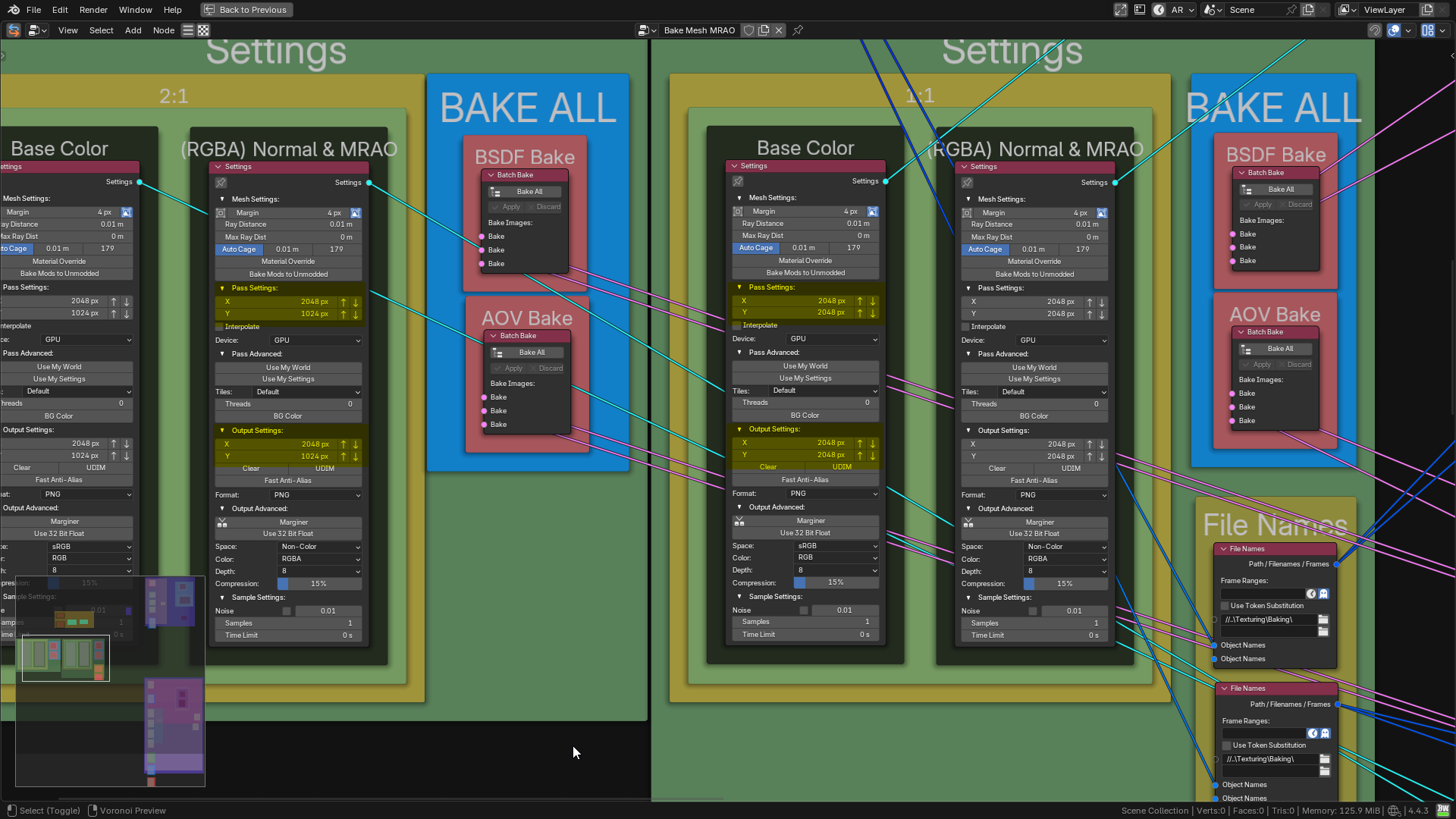The height and width of the screenshot is (819, 1456).
Task: Click the editor type icon in header
Action: pyautogui.click(x=37, y=30)
